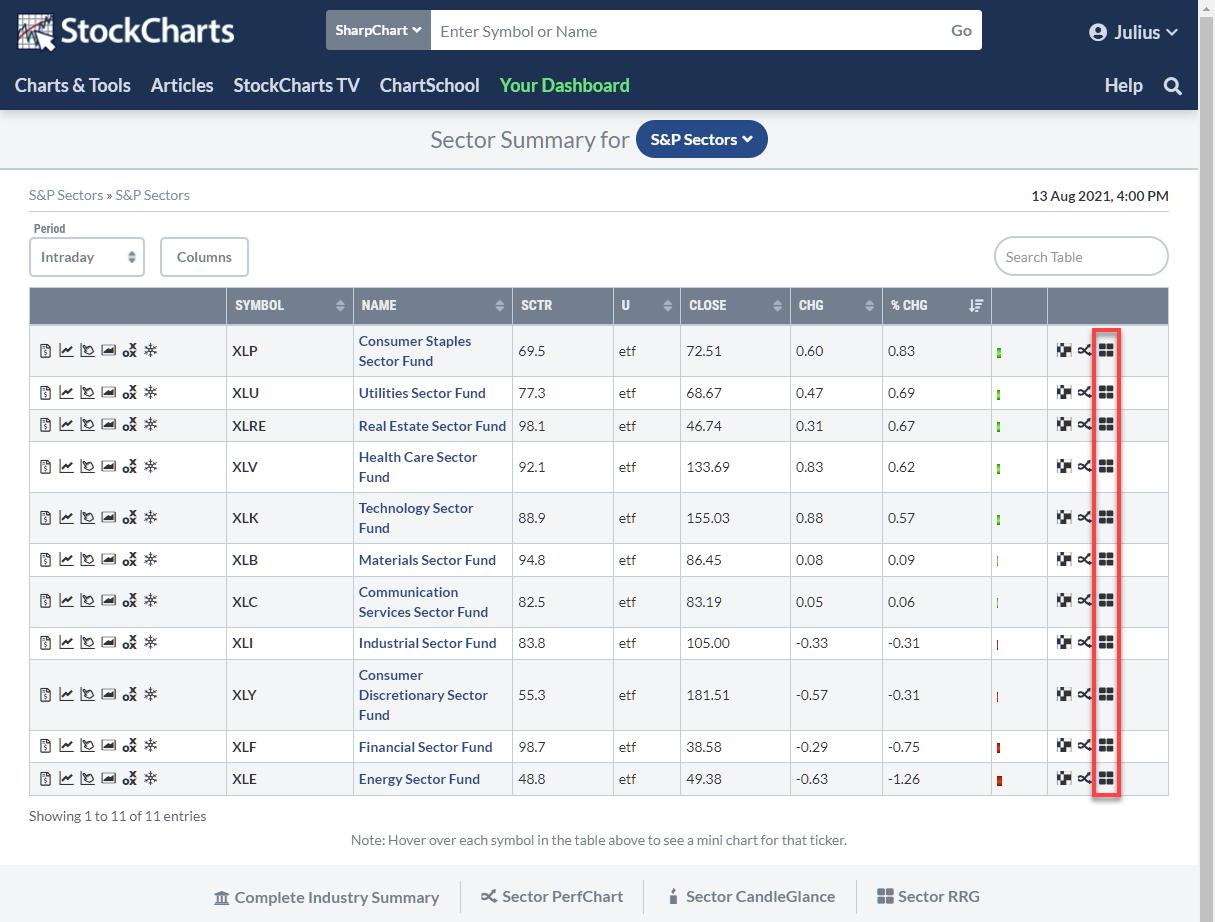Viewport: 1215px width, 922px height.
Task: Open the line chart icon for XLV
Action: [x=66, y=466]
